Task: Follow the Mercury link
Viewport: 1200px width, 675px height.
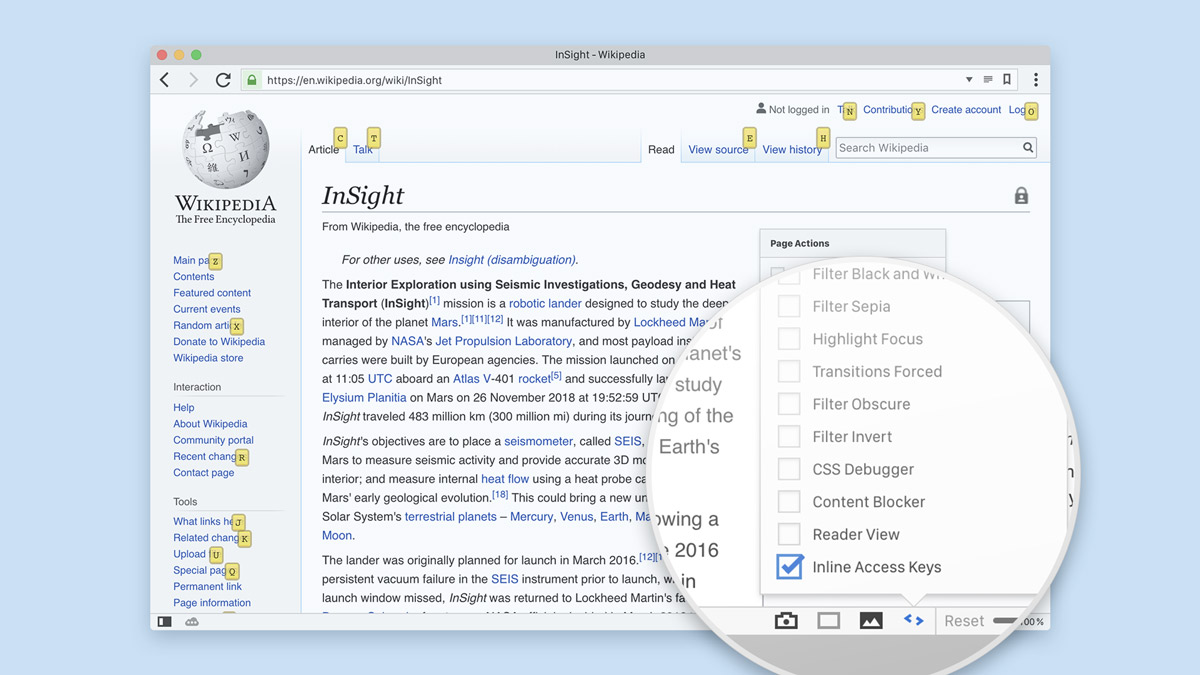Action: [x=531, y=517]
